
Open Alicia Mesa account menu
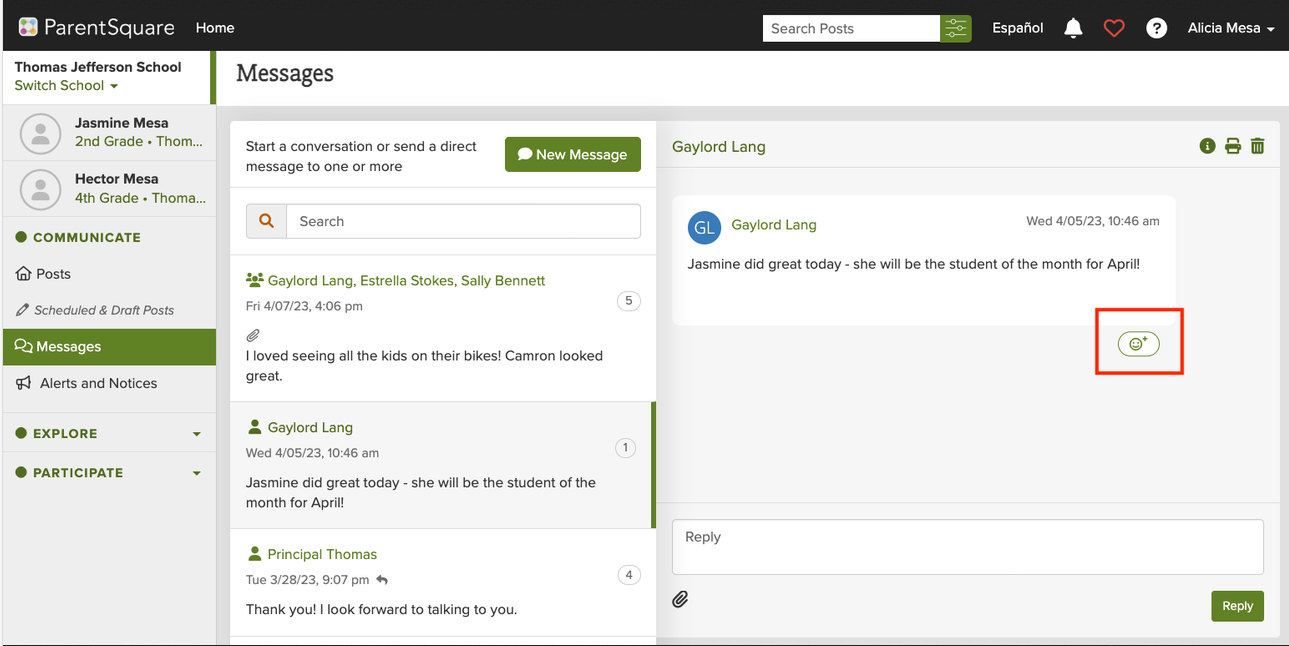pyautogui.click(x=1231, y=28)
